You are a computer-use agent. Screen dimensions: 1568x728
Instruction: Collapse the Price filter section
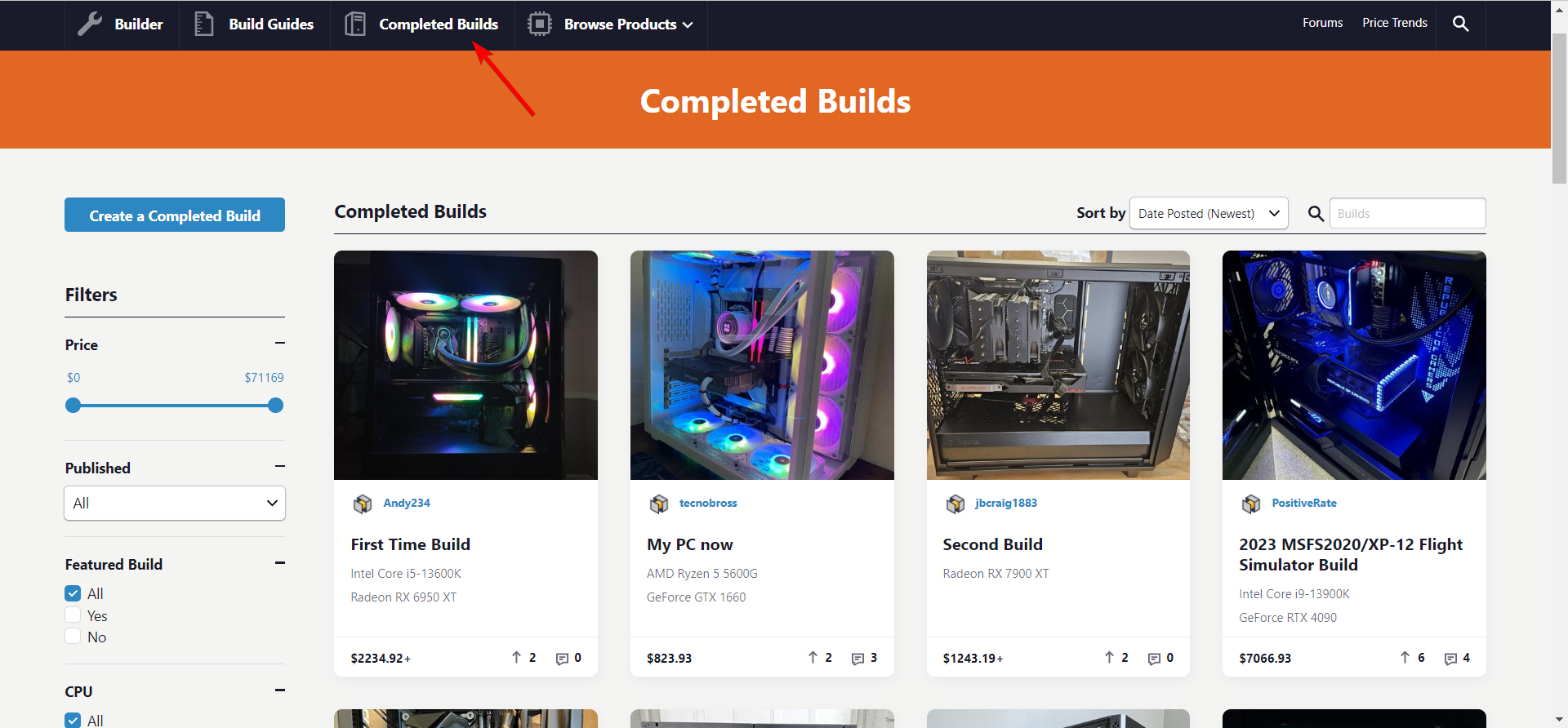[x=280, y=344]
